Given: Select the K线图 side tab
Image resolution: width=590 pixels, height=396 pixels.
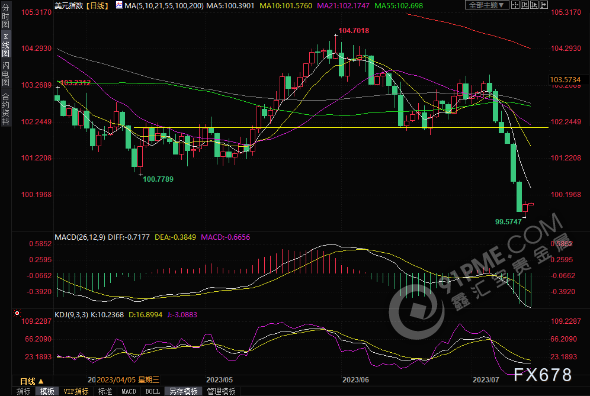Looking at the screenshot, I should 6,44.
